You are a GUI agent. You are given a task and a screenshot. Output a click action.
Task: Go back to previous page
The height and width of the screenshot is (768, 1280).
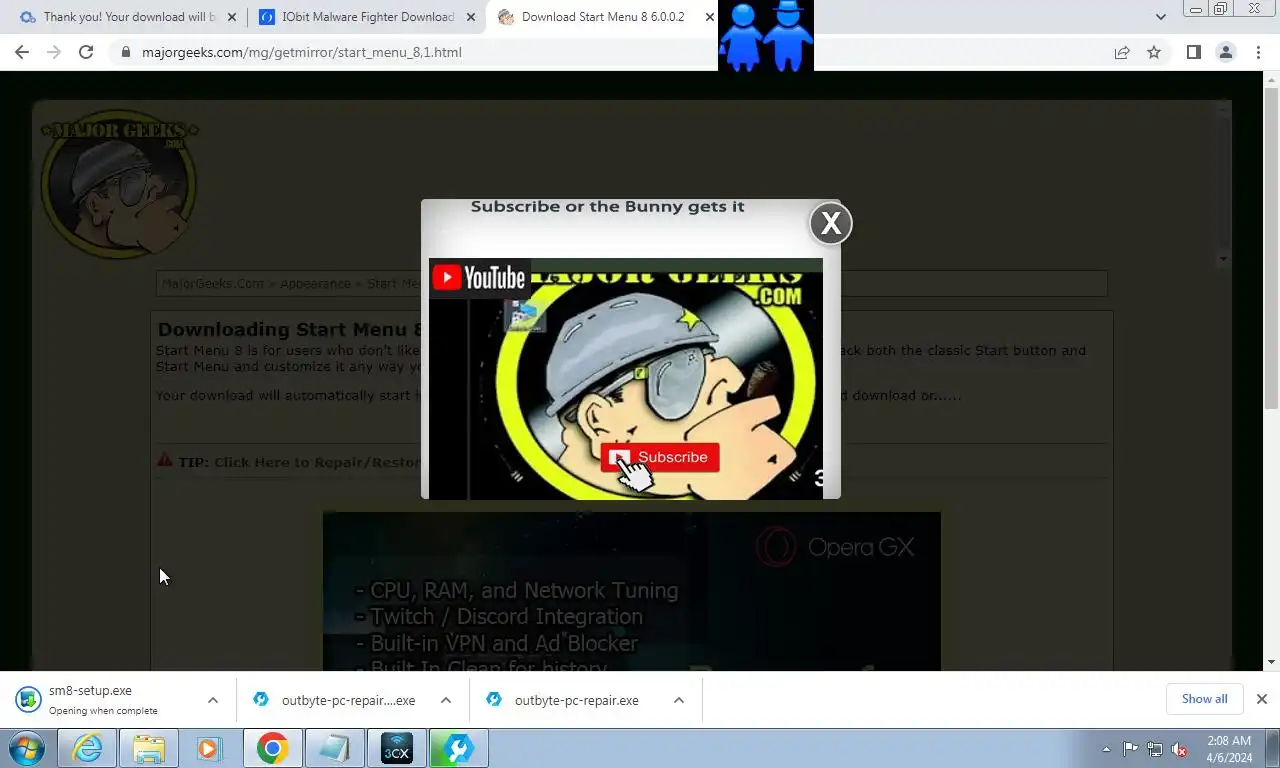[22, 52]
